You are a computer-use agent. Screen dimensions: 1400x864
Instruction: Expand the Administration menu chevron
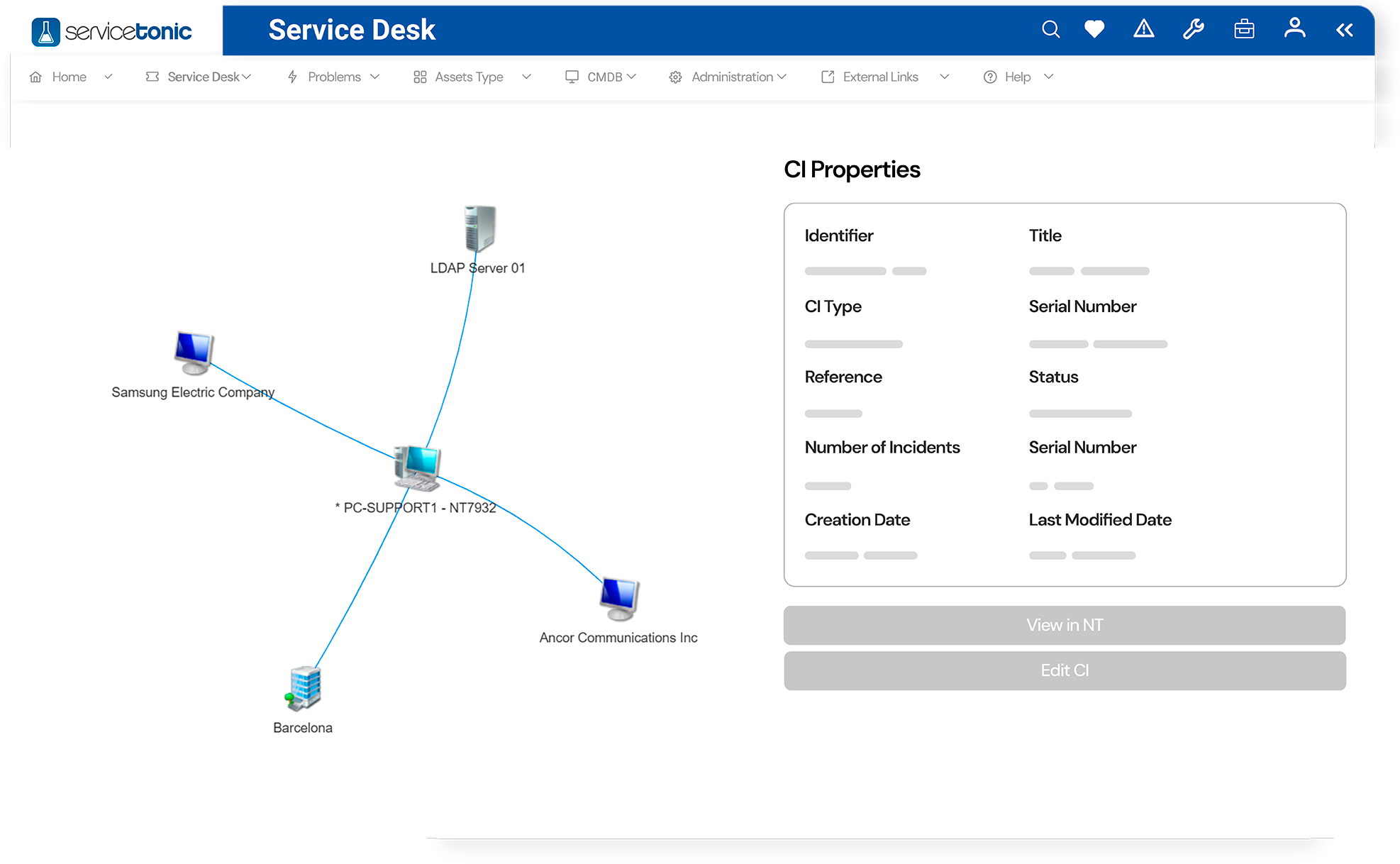tap(782, 77)
